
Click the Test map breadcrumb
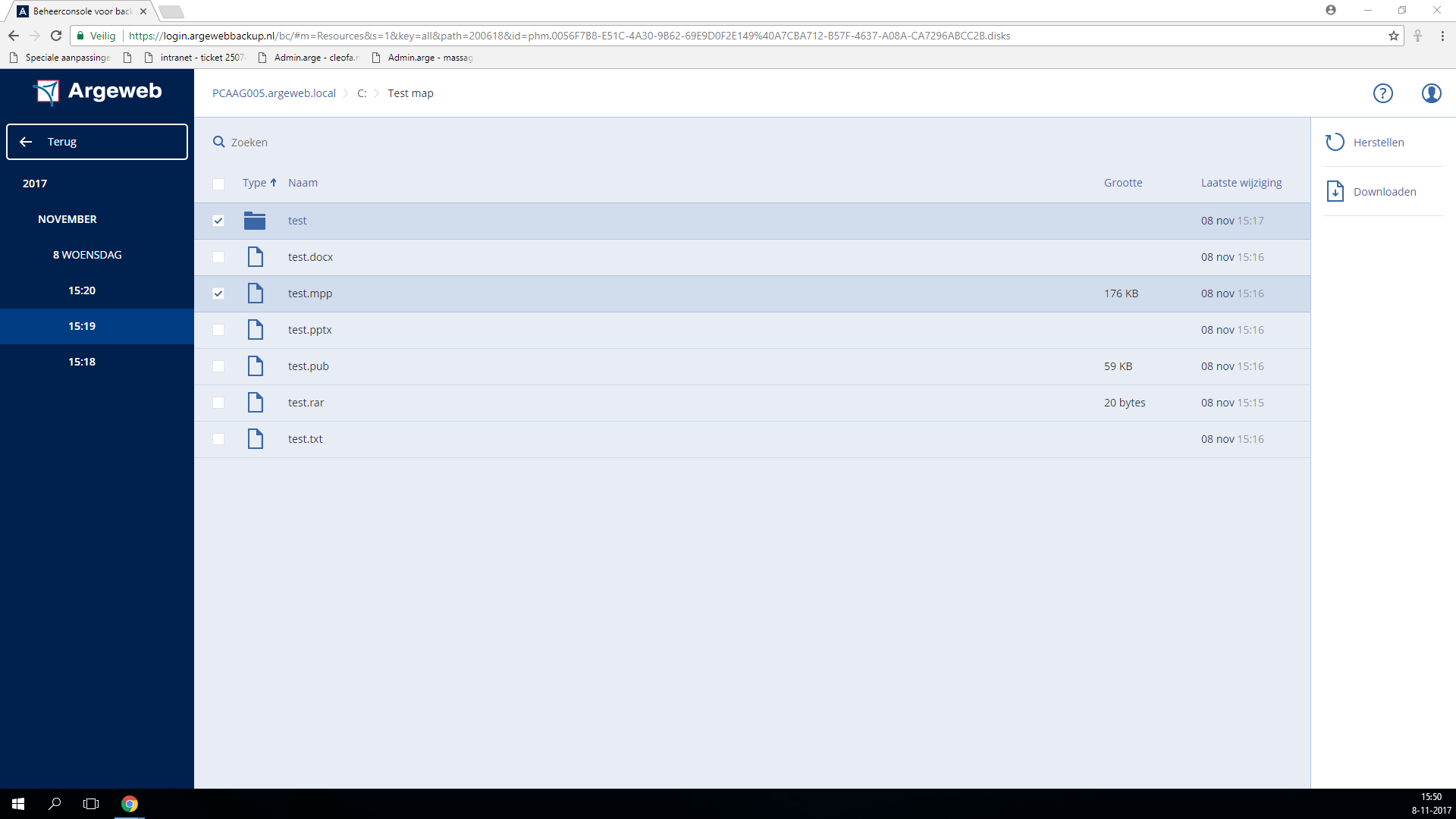(x=410, y=93)
